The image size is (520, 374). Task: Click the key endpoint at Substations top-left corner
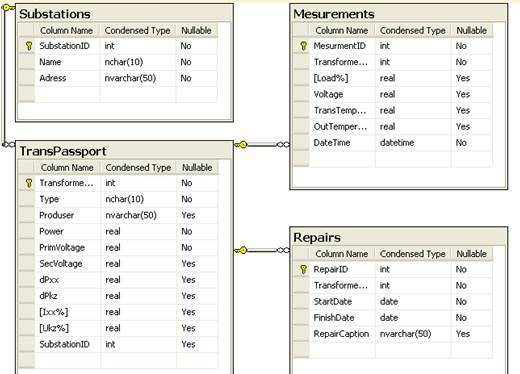pos(8,7)
